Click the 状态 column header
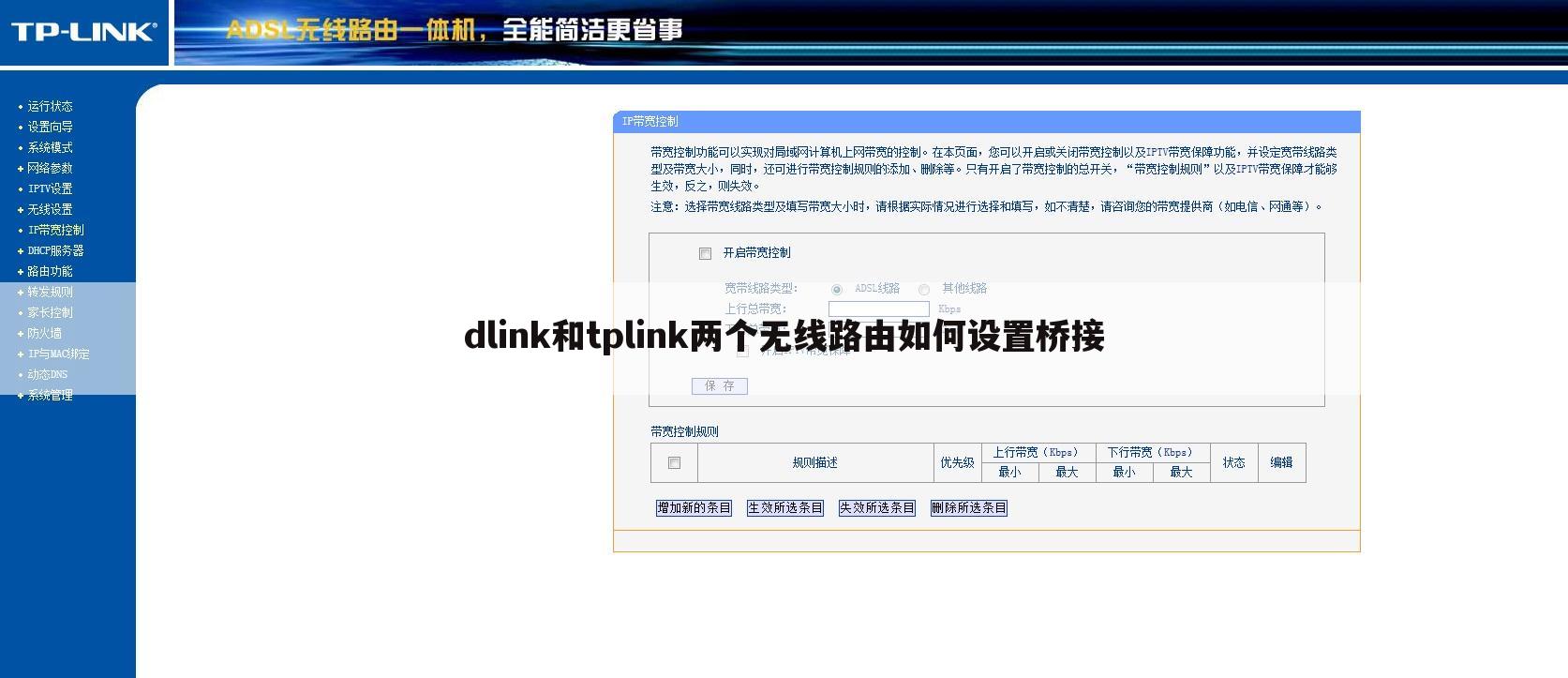The image size is (1568, 678). coord(1233,462)
